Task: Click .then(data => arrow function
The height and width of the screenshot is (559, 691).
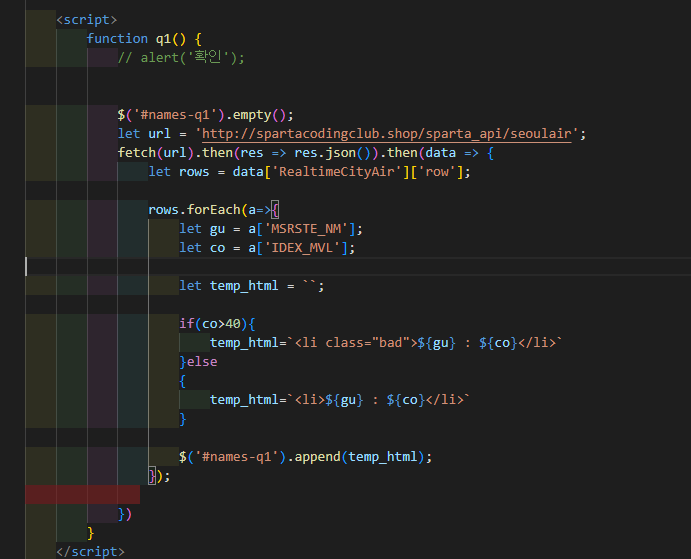Action: point(437,153)
